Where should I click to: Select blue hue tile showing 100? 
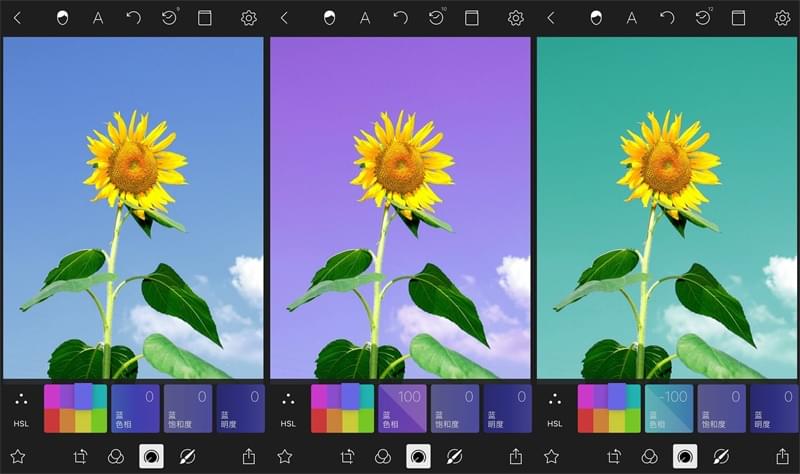[x=403, y=408]
